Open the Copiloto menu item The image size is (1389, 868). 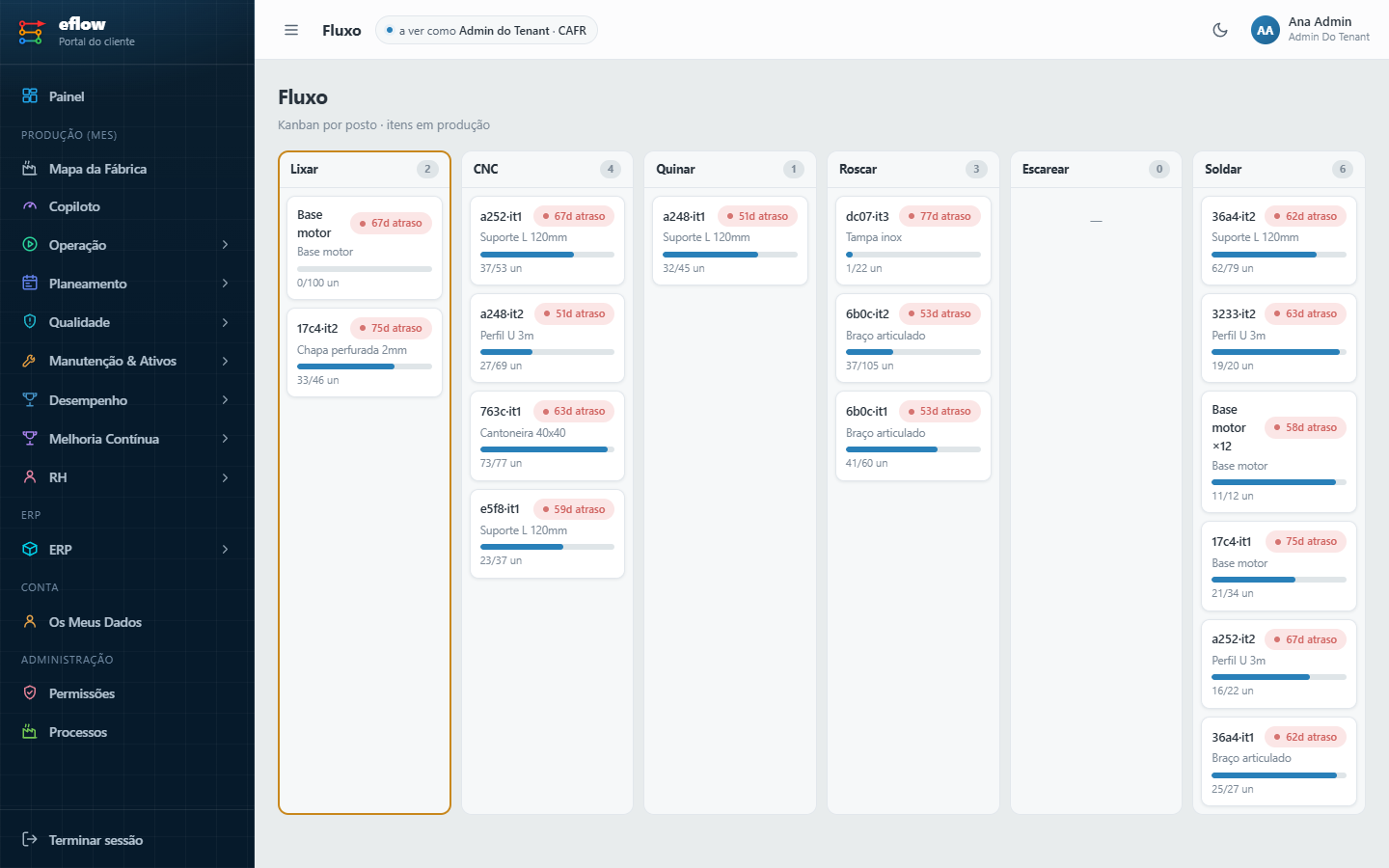(127, 206)
